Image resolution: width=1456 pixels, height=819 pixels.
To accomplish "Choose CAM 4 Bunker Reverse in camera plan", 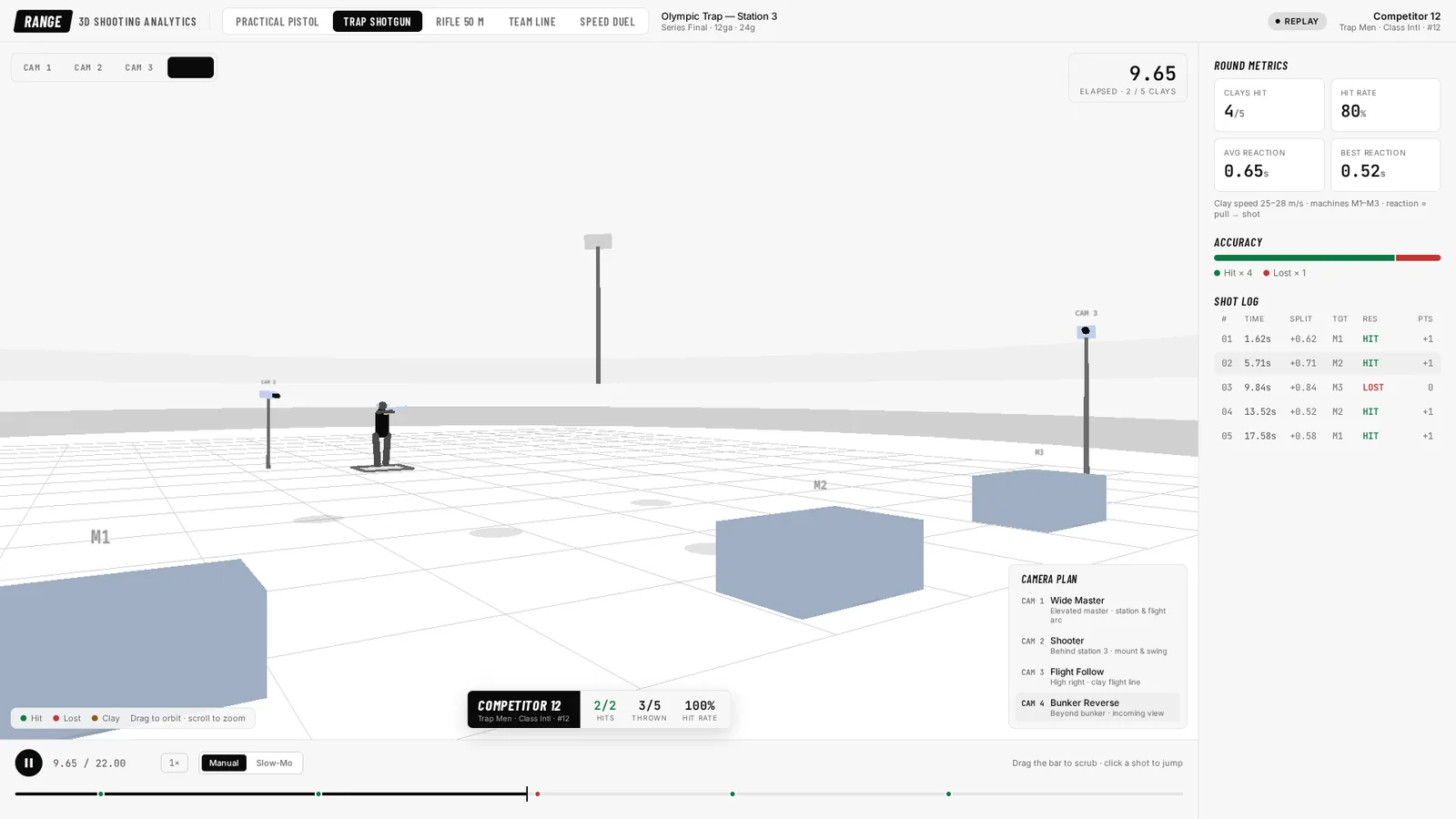I will pos(1097,707).
